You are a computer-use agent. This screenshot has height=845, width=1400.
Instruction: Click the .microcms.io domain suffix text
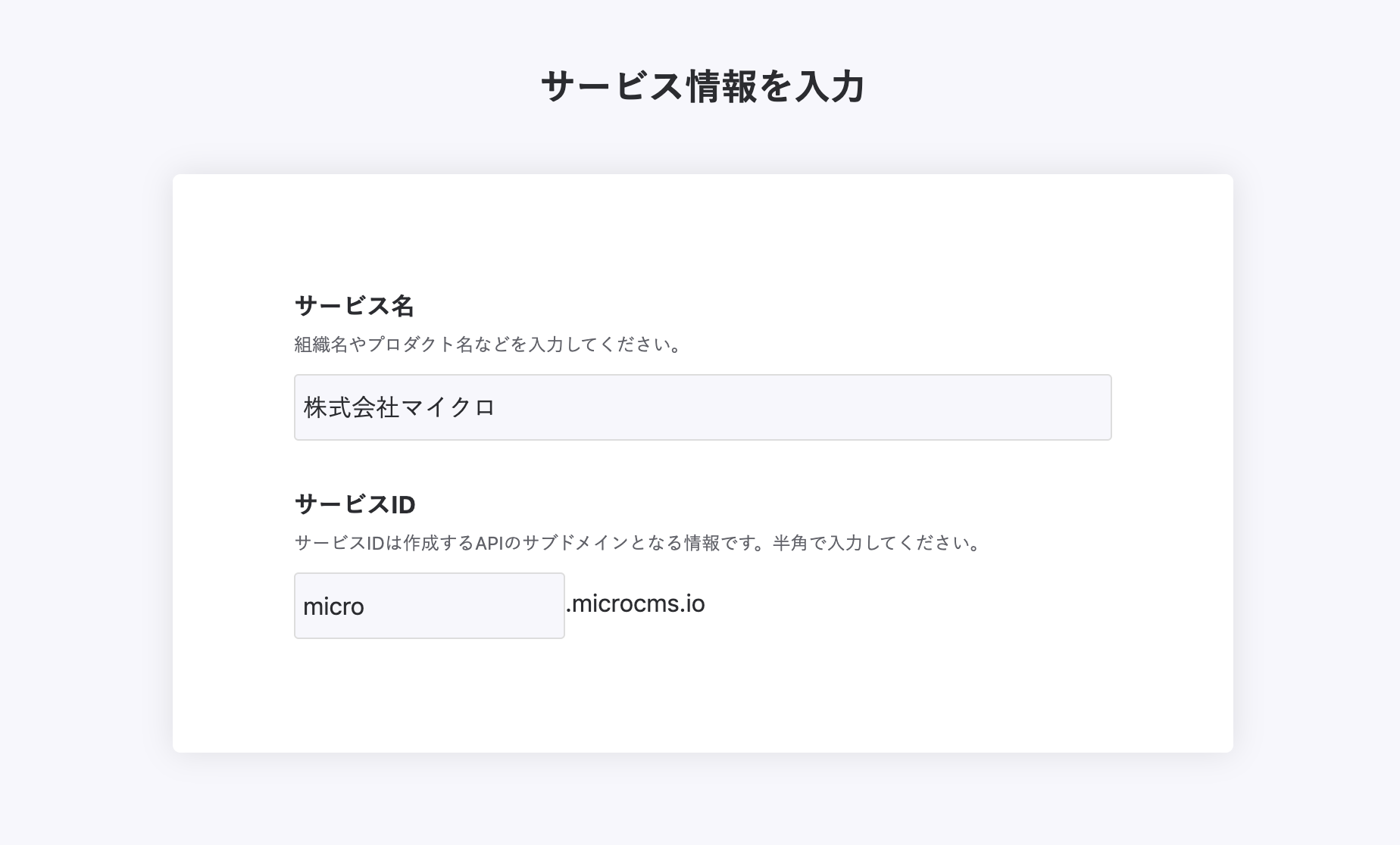(636, 603)
